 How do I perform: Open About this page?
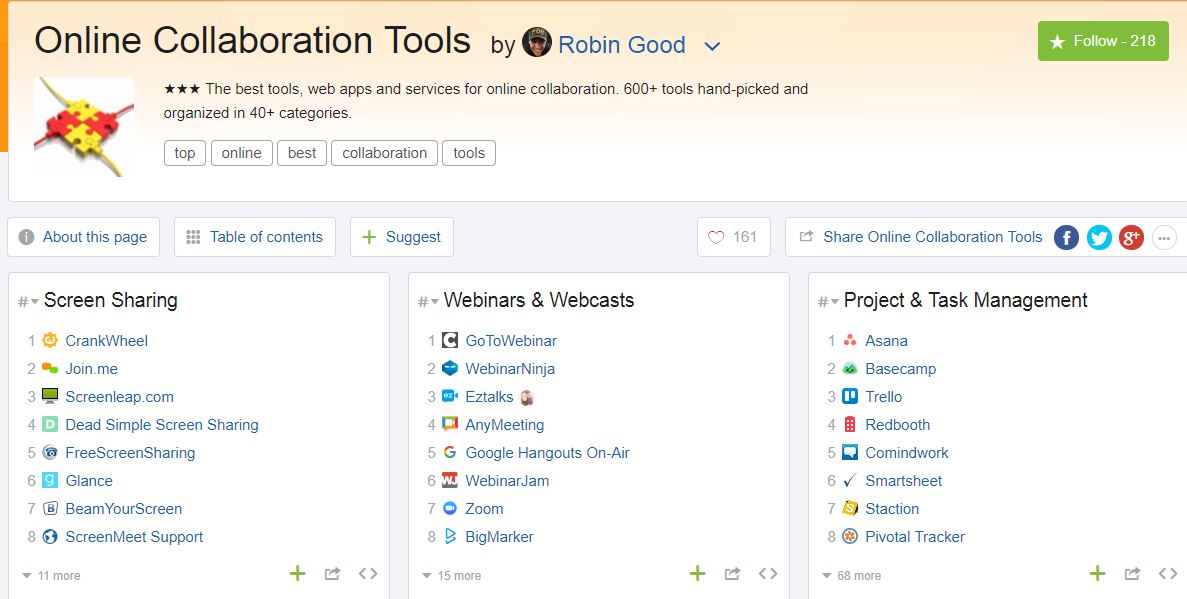[82, 237]
